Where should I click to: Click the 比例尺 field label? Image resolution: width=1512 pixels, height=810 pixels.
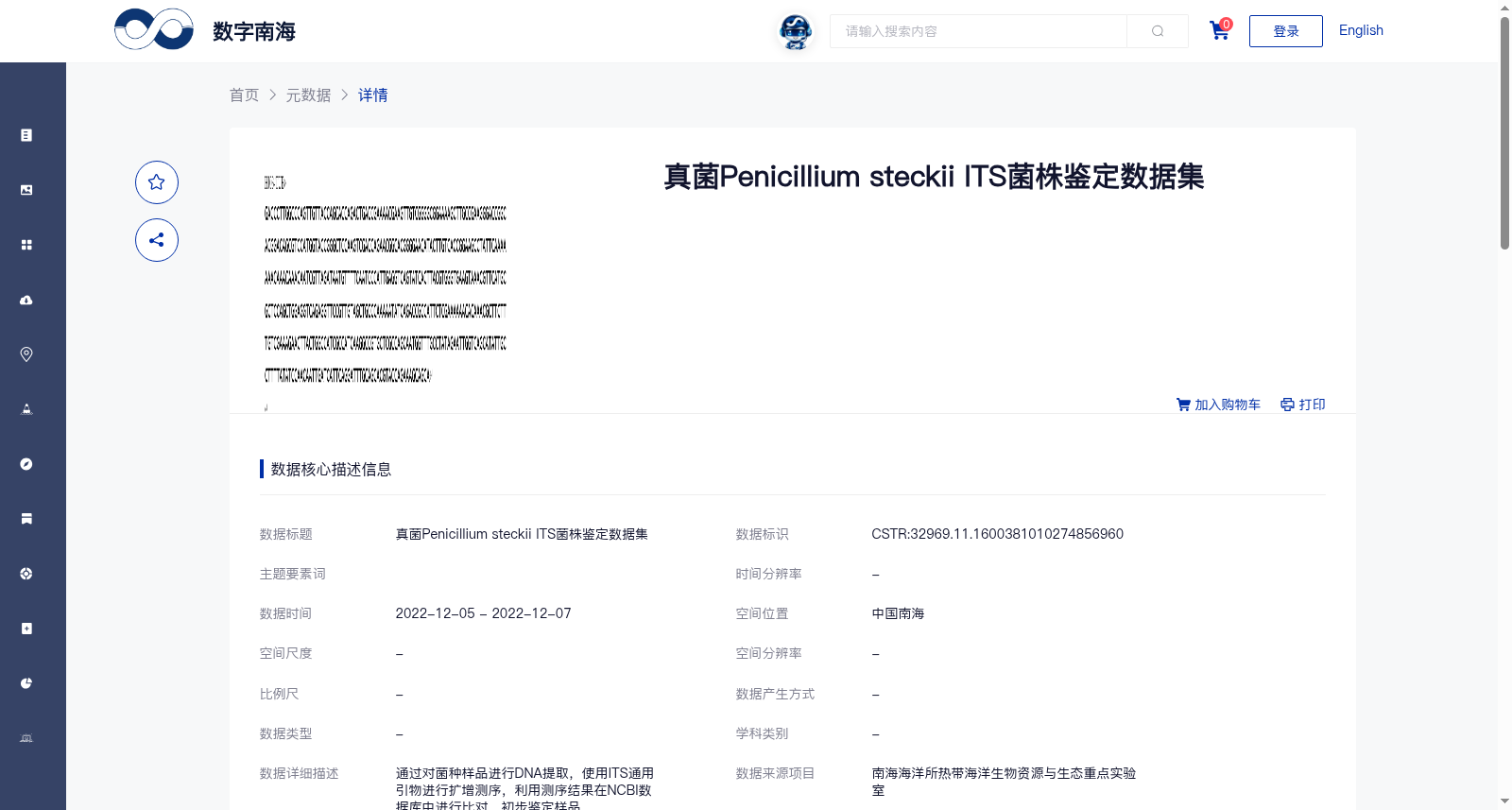[280, 694]
